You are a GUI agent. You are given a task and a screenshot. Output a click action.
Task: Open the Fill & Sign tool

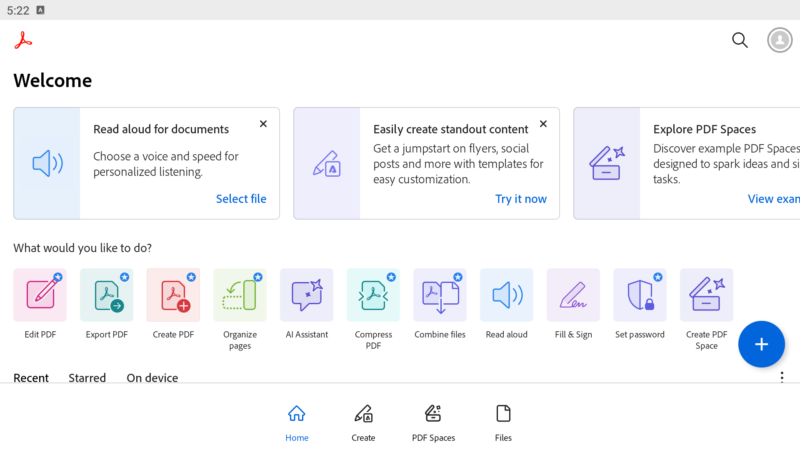click(573, 295)
